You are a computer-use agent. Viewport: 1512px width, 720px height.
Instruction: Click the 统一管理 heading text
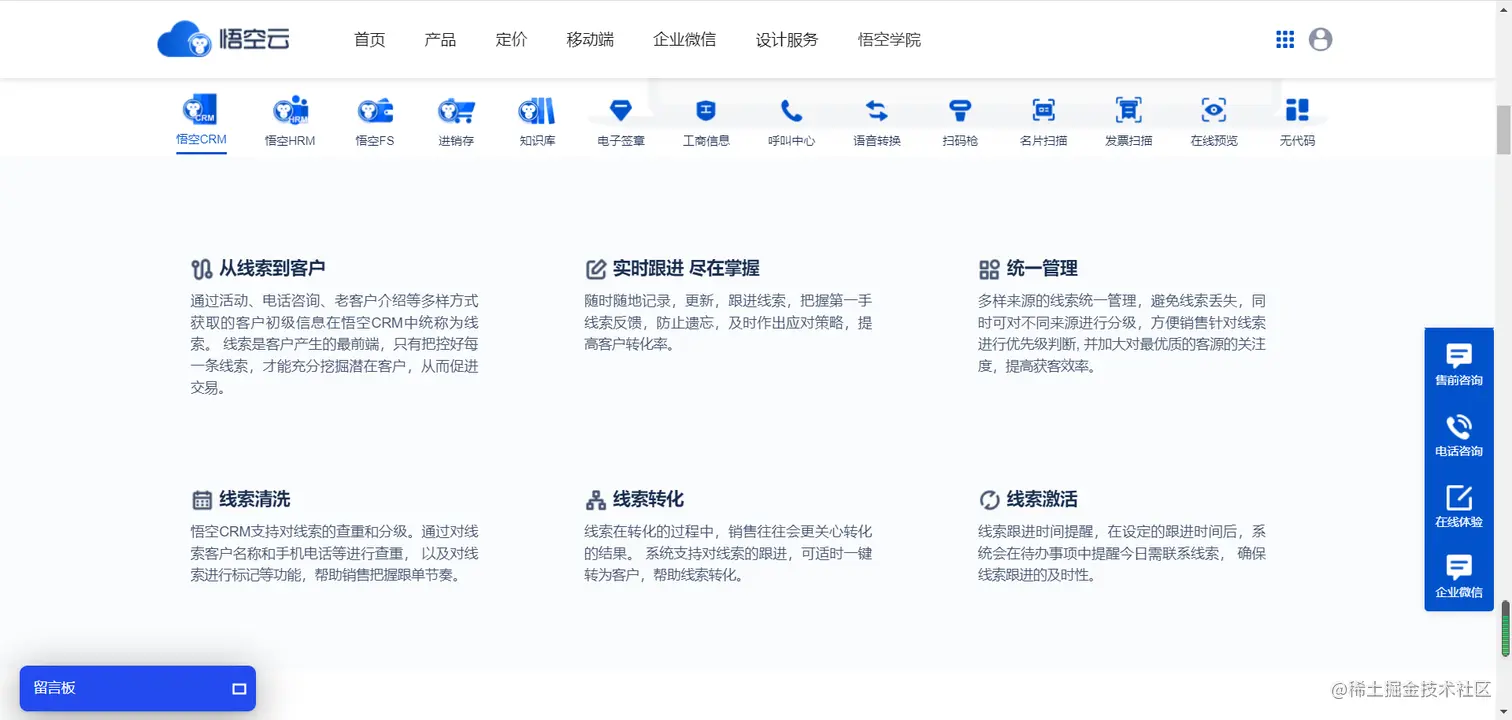pos(1042,268)
